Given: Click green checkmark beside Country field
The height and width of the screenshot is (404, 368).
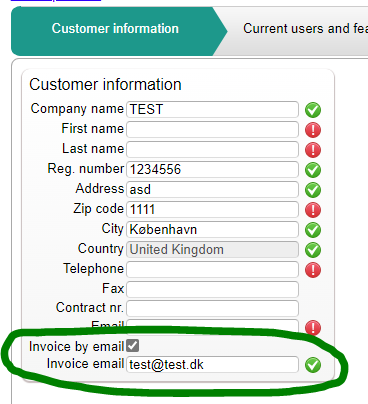Looking at the screenshot, I should coord(313,250).
